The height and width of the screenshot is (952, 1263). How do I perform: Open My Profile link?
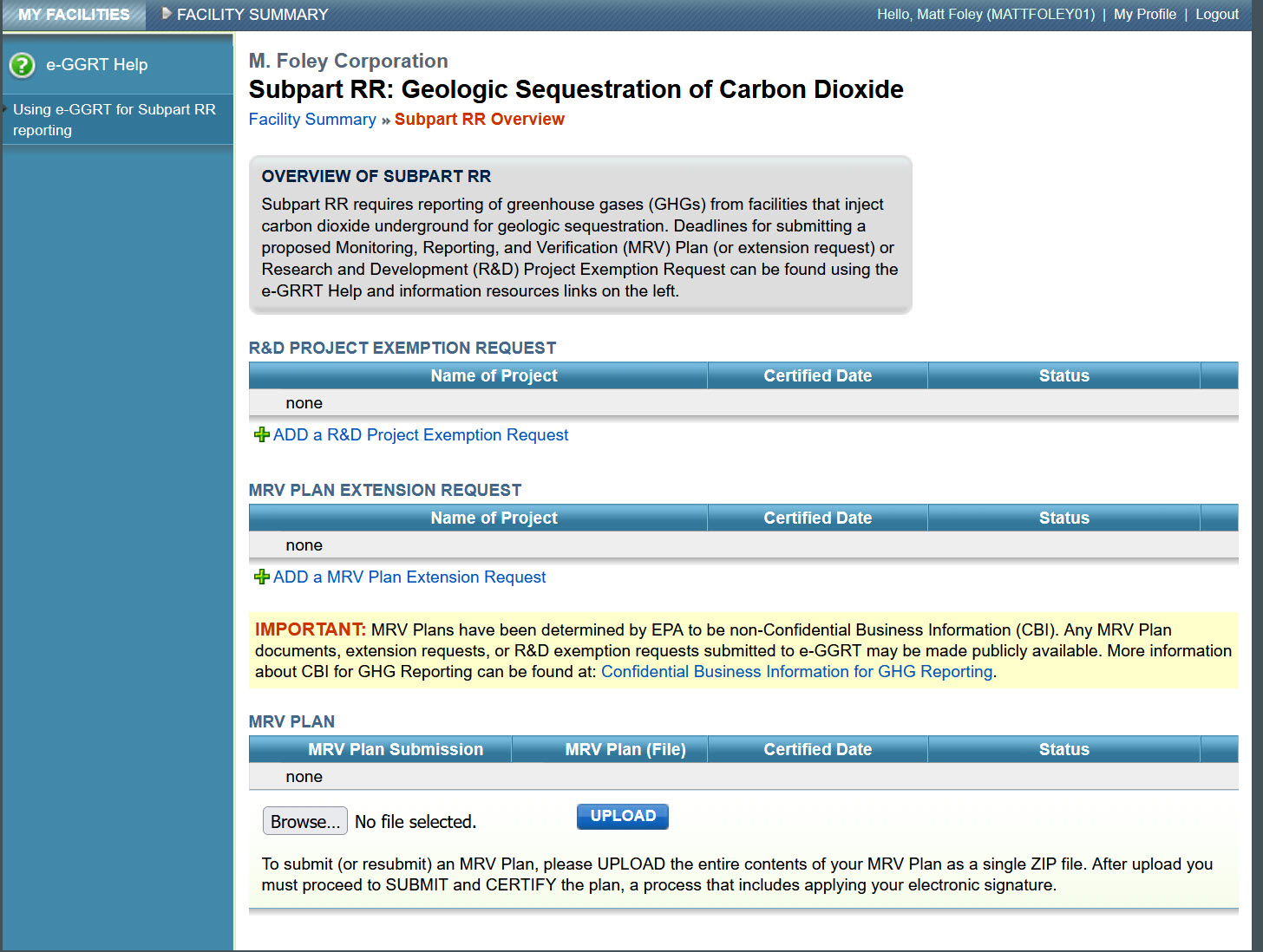1145,15
